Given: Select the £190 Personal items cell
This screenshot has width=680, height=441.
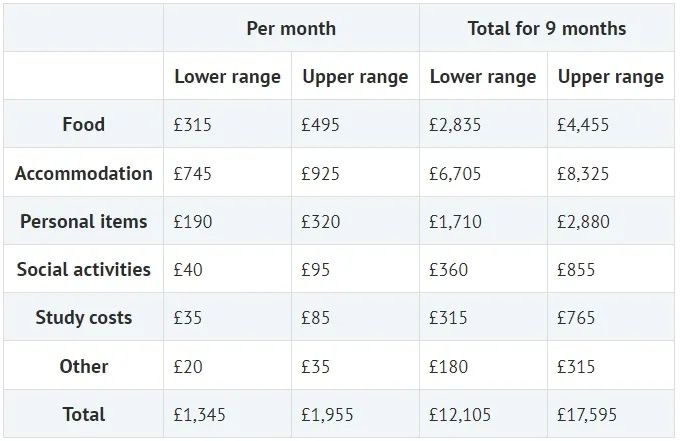Looking at the screenshot, I should point(193,221).
